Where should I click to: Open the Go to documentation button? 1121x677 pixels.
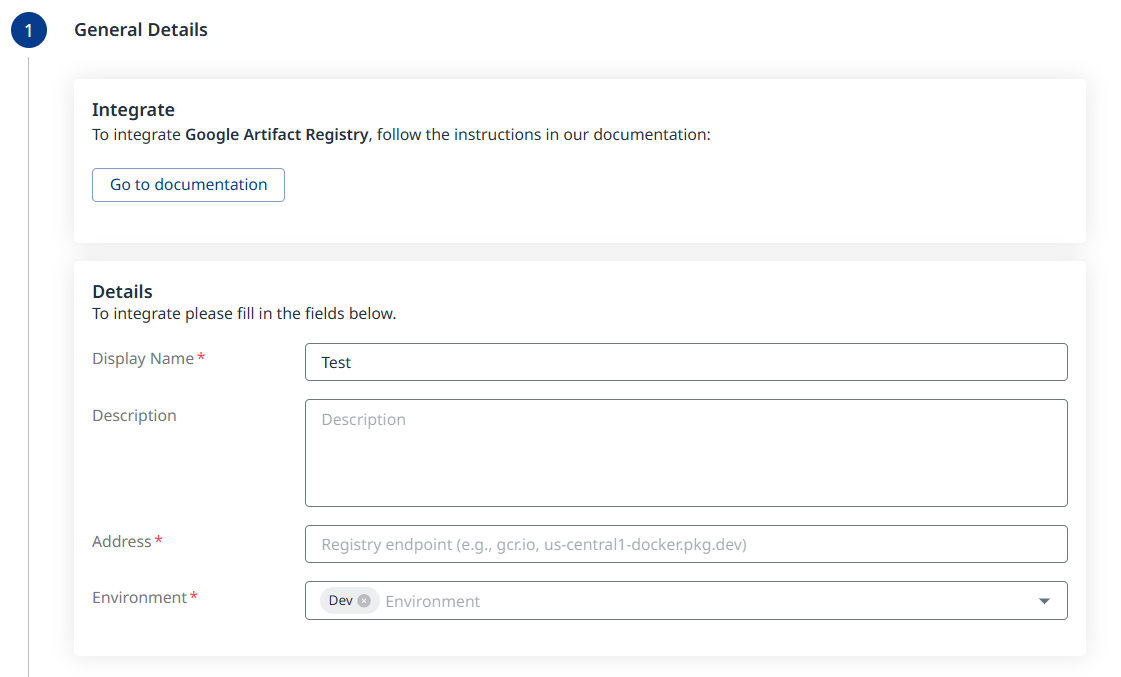coord(188,185)
